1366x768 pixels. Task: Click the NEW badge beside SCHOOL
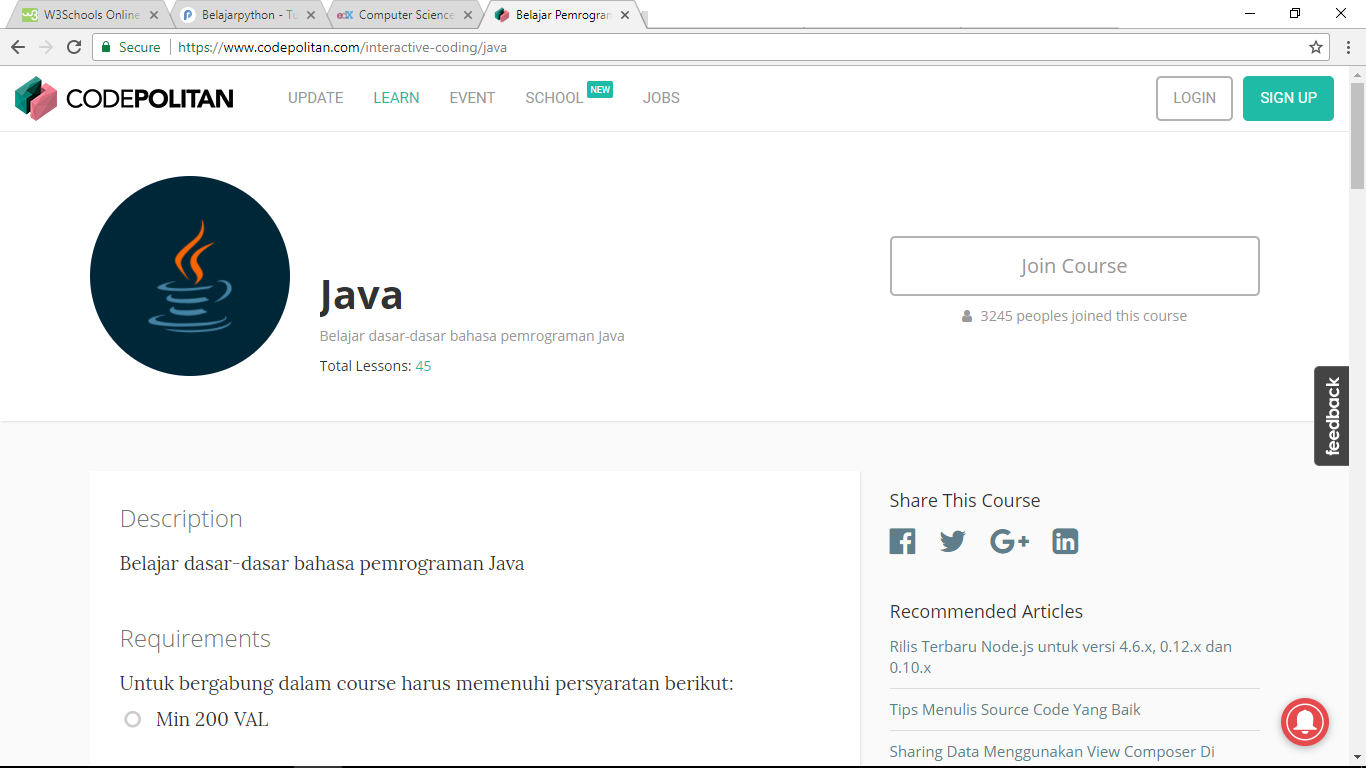600,89
